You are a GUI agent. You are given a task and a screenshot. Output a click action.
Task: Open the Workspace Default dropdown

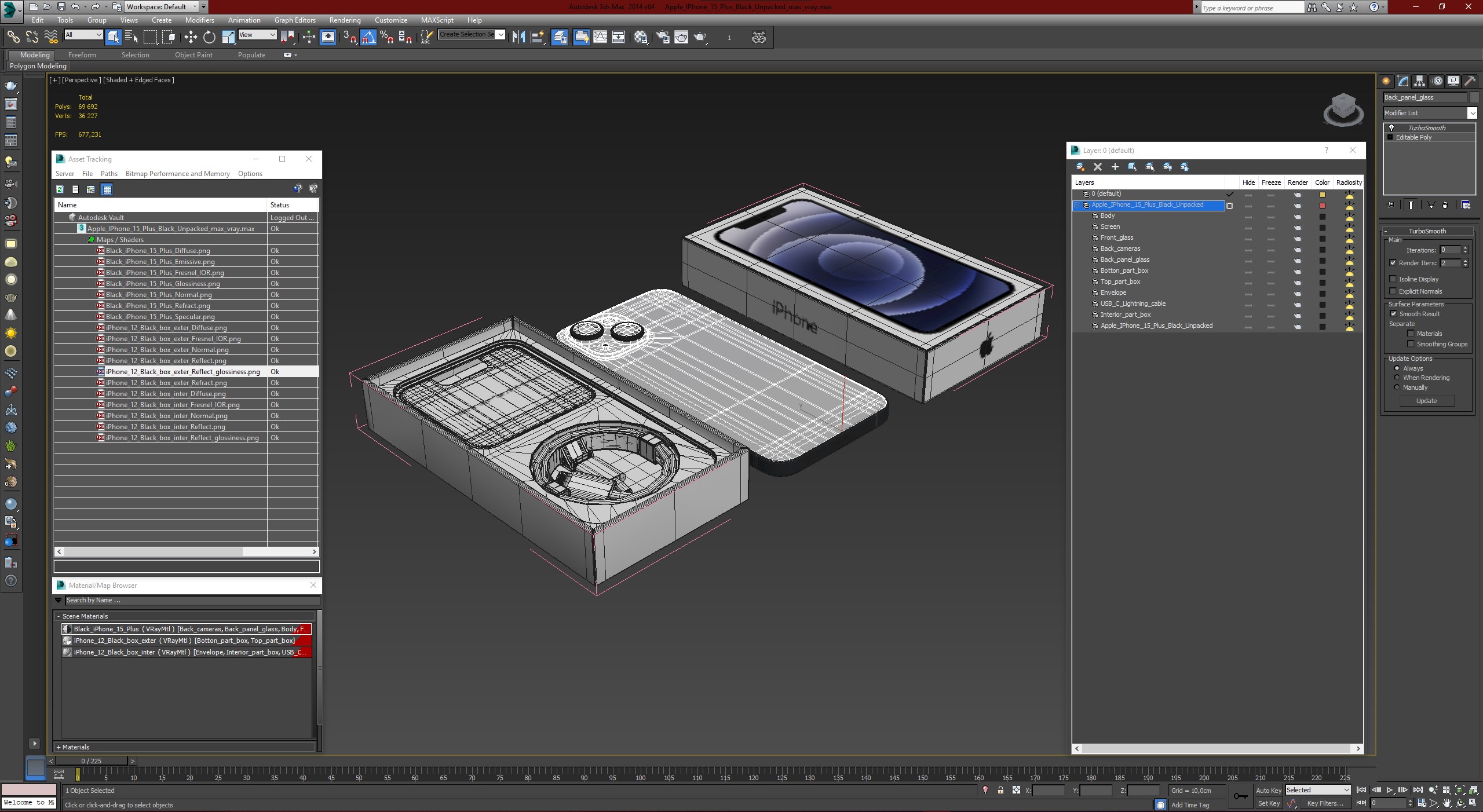tap(195, 7)
